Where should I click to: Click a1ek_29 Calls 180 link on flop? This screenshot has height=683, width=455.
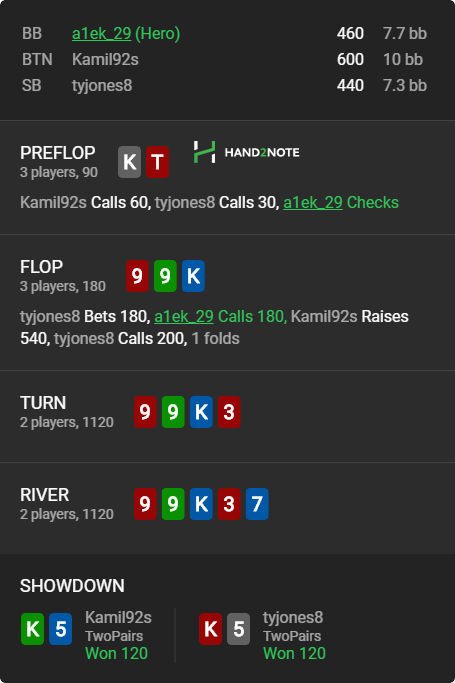click(x=220, y=316)
